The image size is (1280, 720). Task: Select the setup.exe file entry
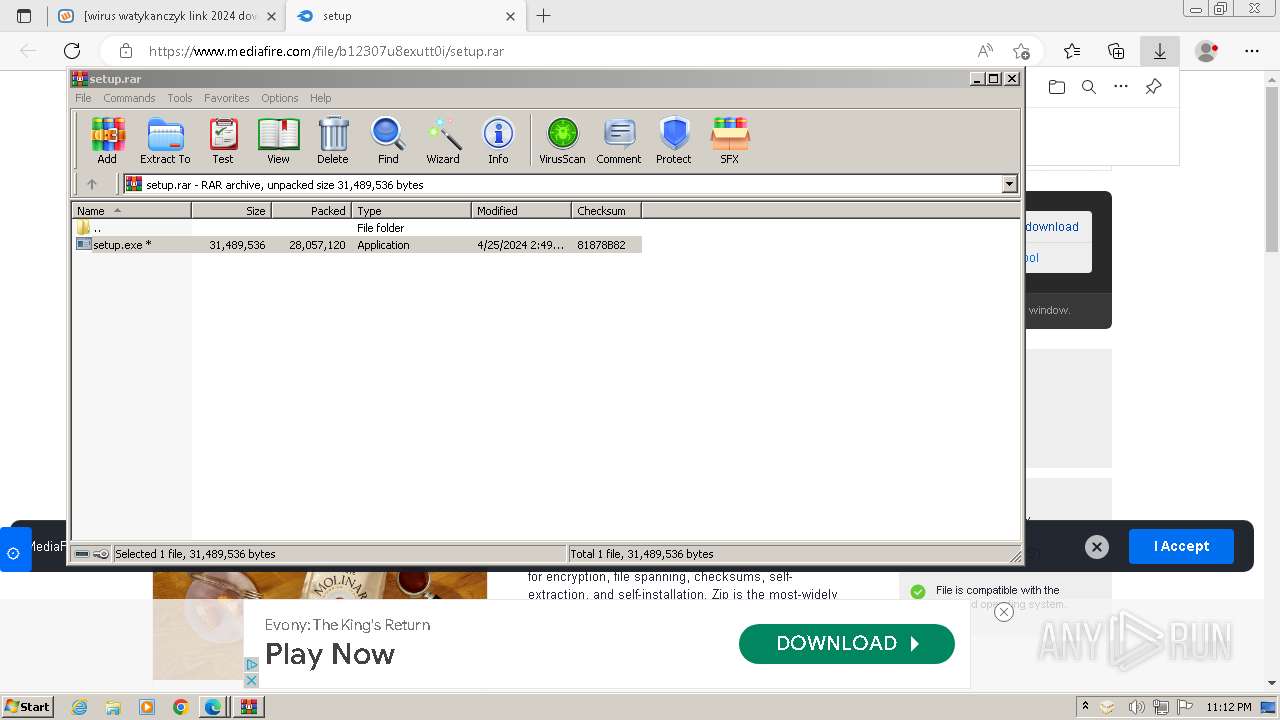357,245
